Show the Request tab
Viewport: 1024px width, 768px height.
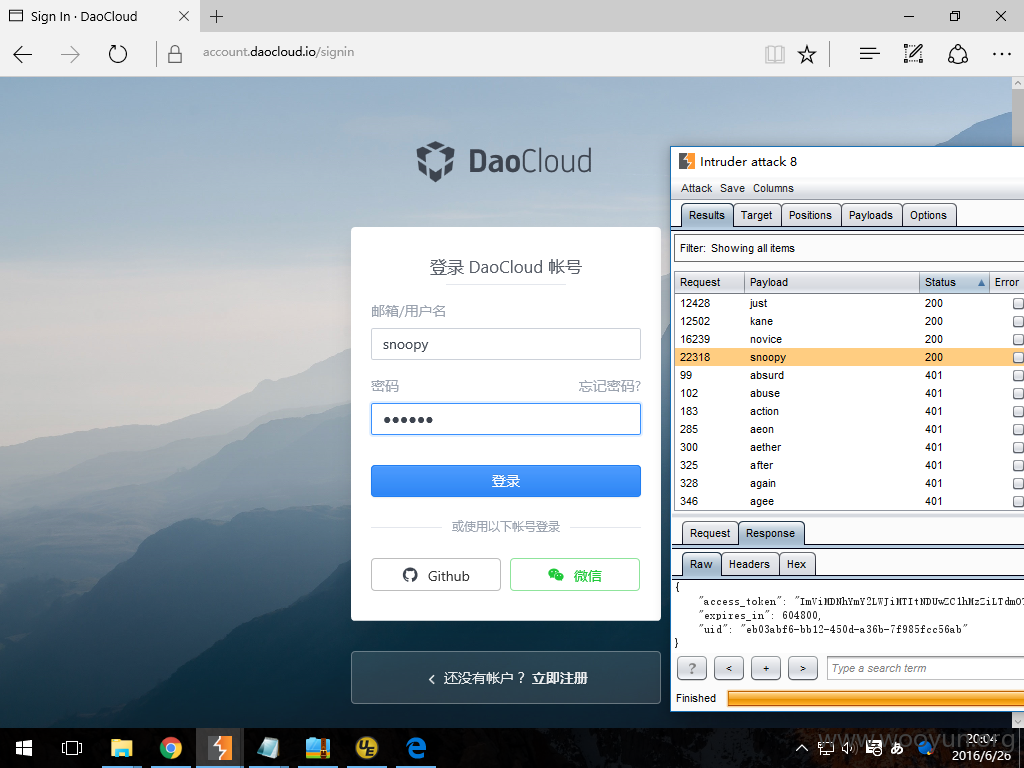point(710,533)
